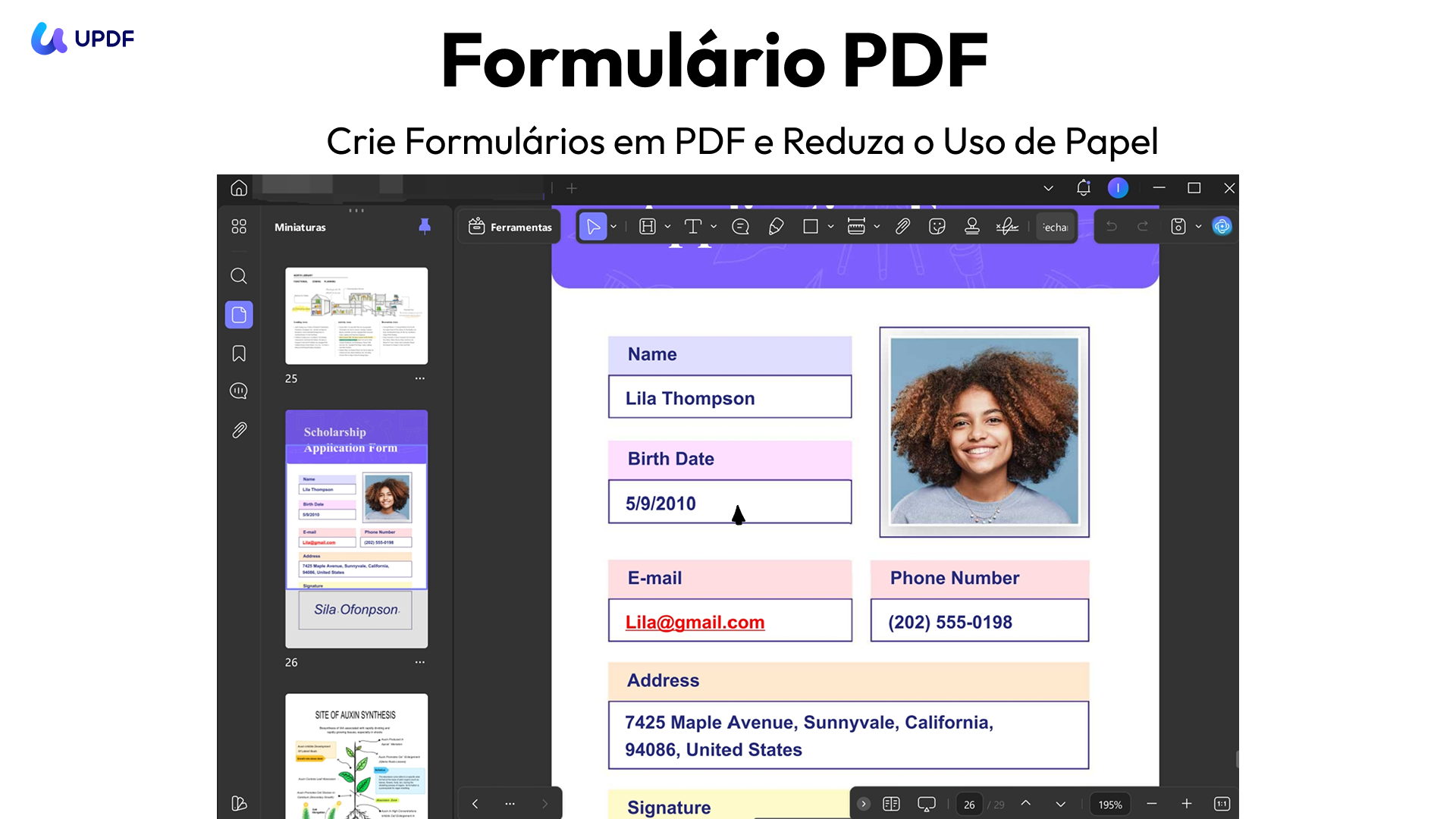The image size is (1456, 819).
Task: Select the signature tool
Action: (x=1007, y=227)
